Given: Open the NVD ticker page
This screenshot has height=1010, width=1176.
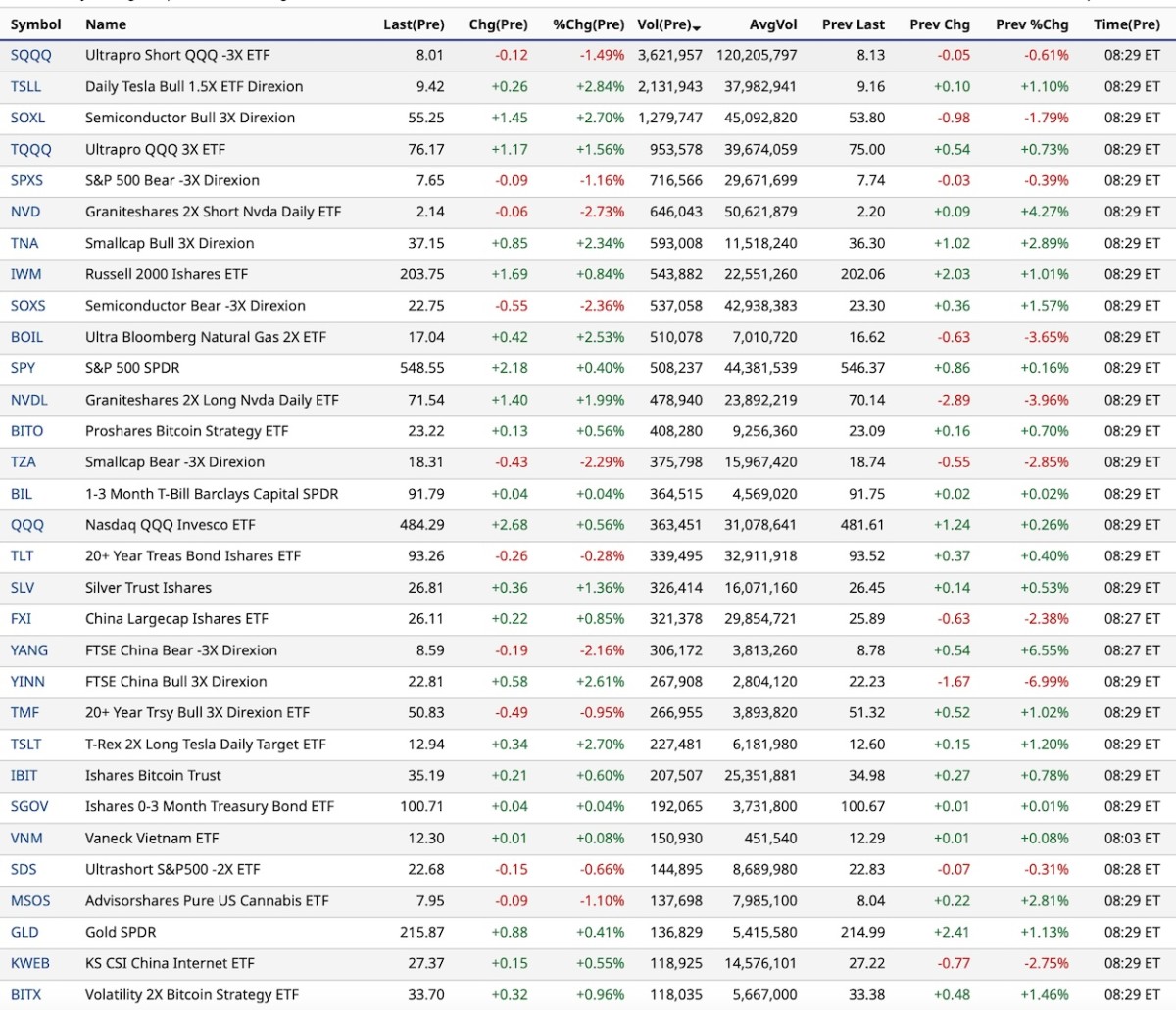Looking at the screenshot, I should click(25, 212).
